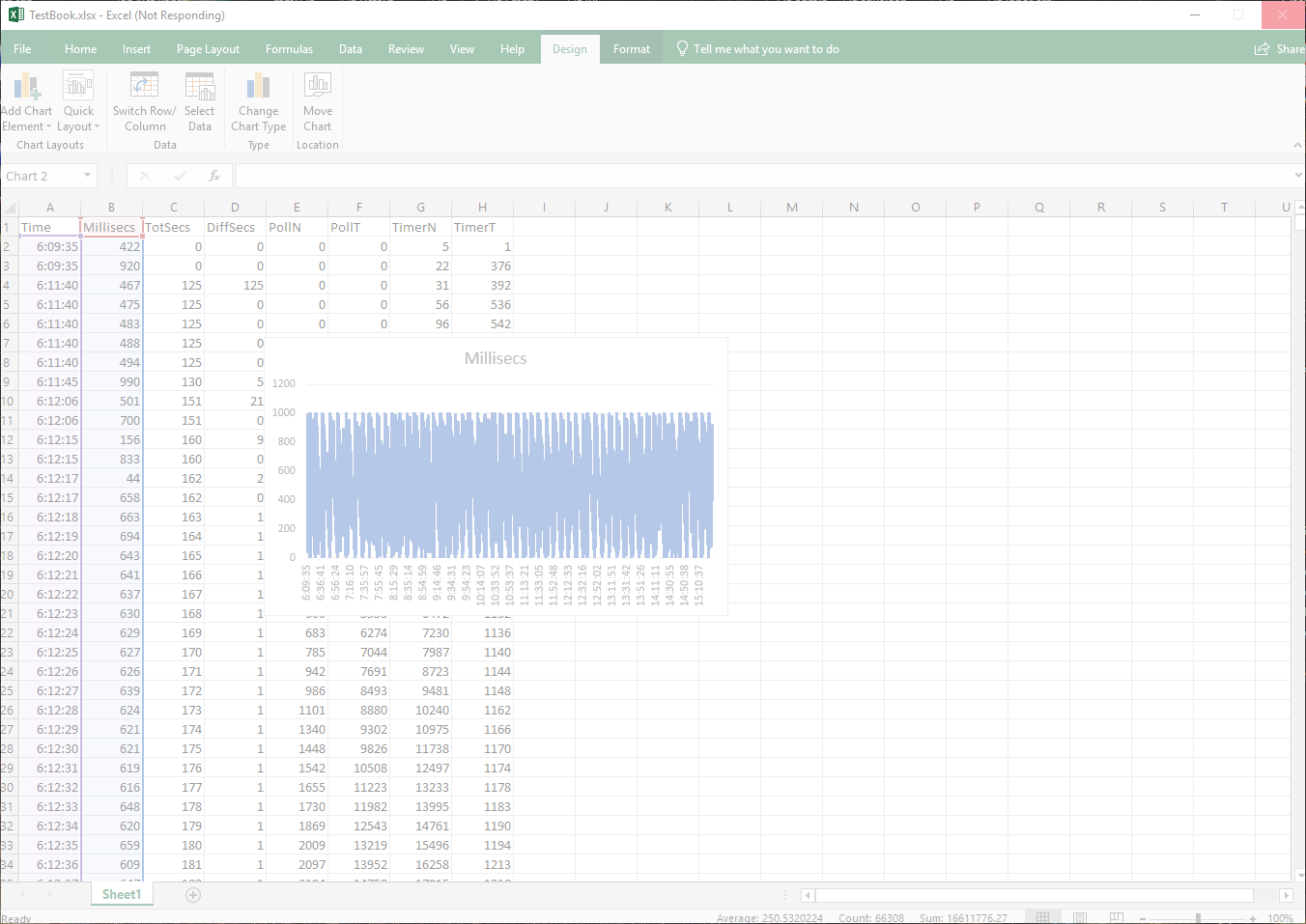Screen dimensions: 1306x924
Task: Switch to the Formulas tab
Action: pos(289,49)
